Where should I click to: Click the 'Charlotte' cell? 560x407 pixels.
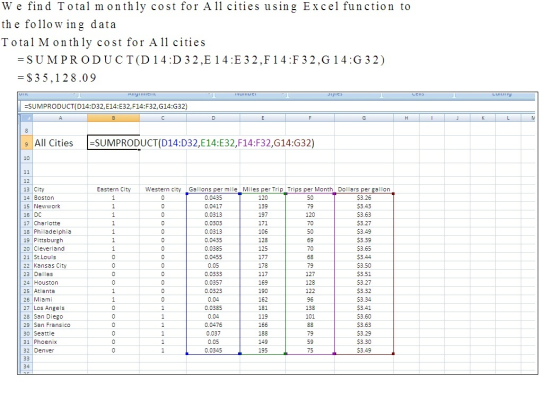[x=60, y=223]
